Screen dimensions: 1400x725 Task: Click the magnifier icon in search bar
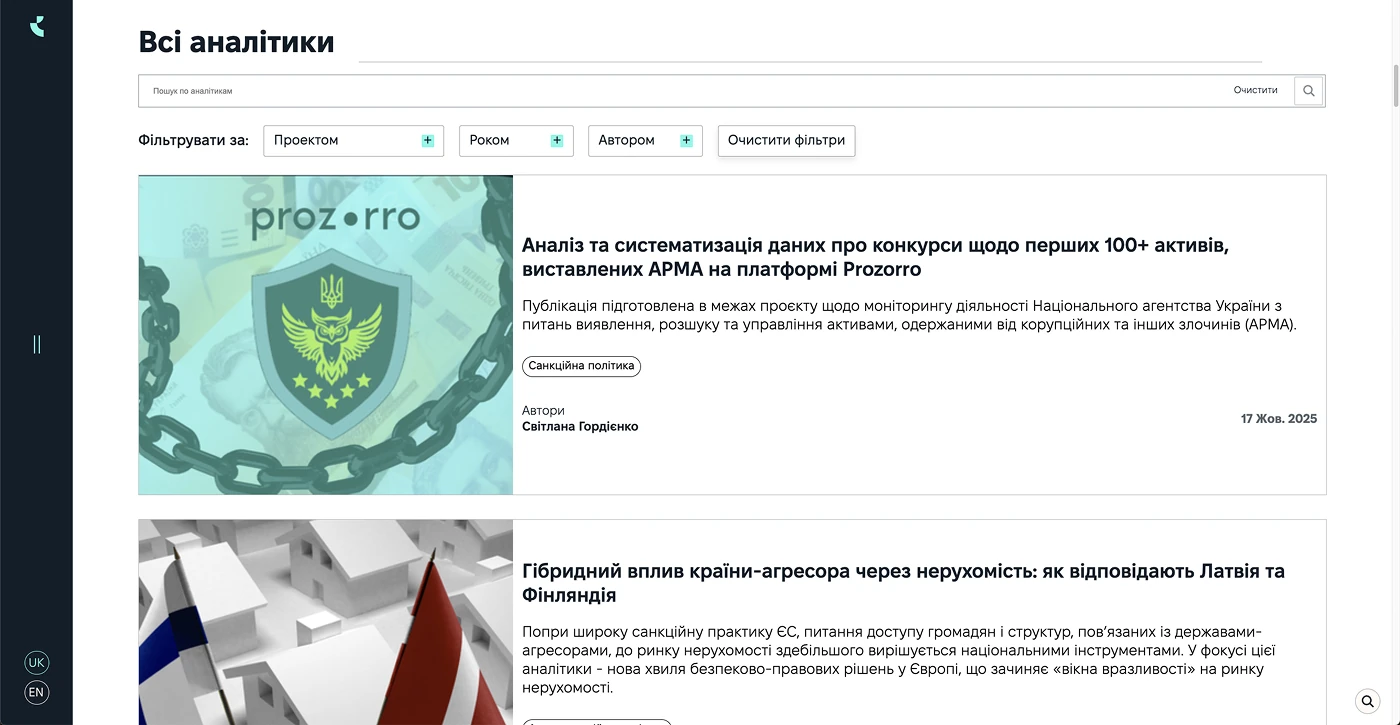tap(1308, 91)
